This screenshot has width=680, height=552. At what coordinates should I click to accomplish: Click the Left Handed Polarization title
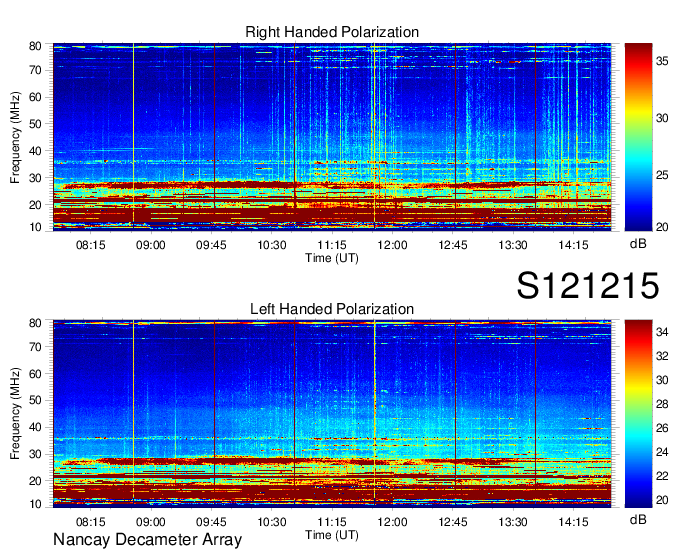332,309
